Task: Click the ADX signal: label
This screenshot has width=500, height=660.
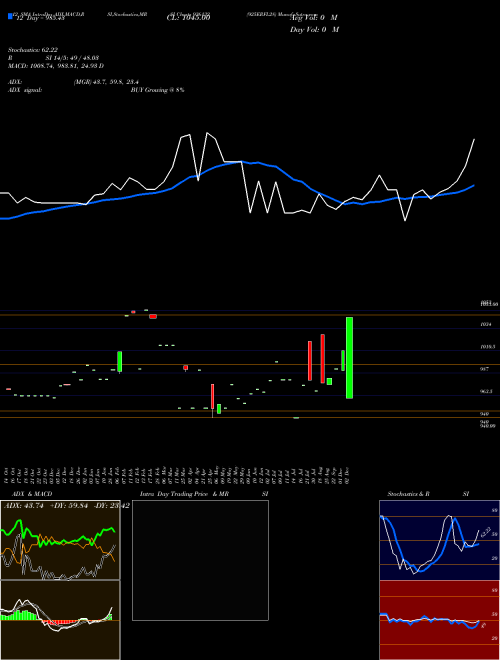Action: click(25, 90)
